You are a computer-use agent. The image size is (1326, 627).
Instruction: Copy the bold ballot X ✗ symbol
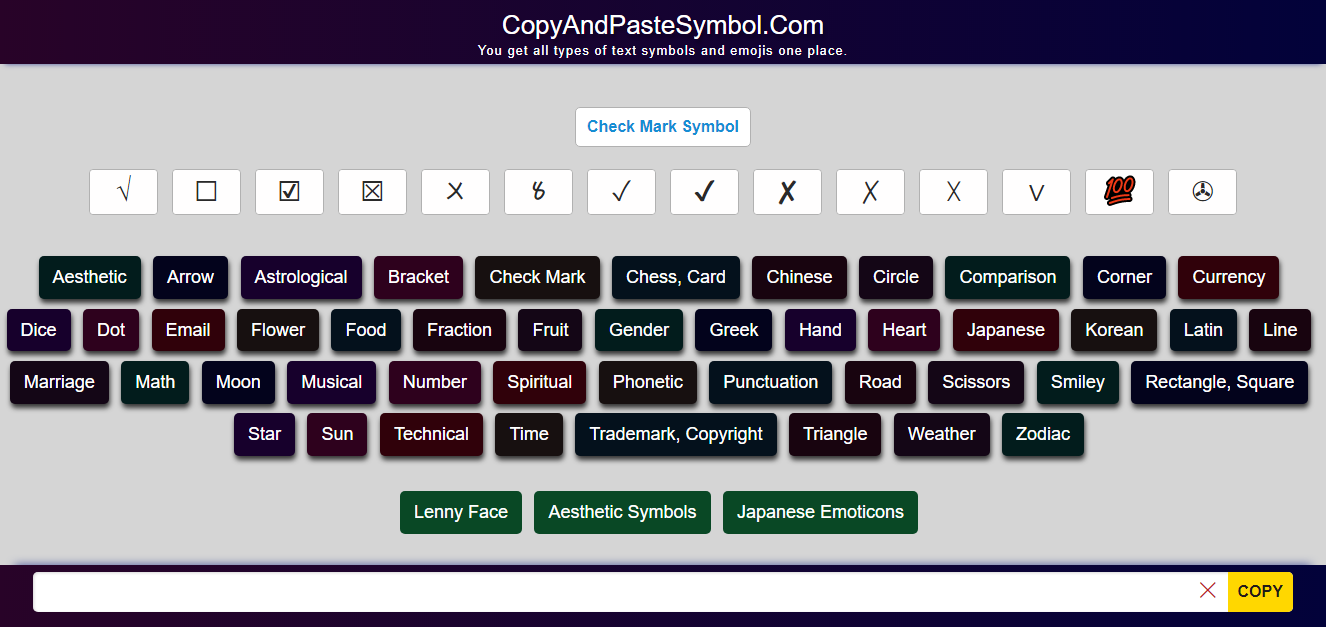(787, 192)
